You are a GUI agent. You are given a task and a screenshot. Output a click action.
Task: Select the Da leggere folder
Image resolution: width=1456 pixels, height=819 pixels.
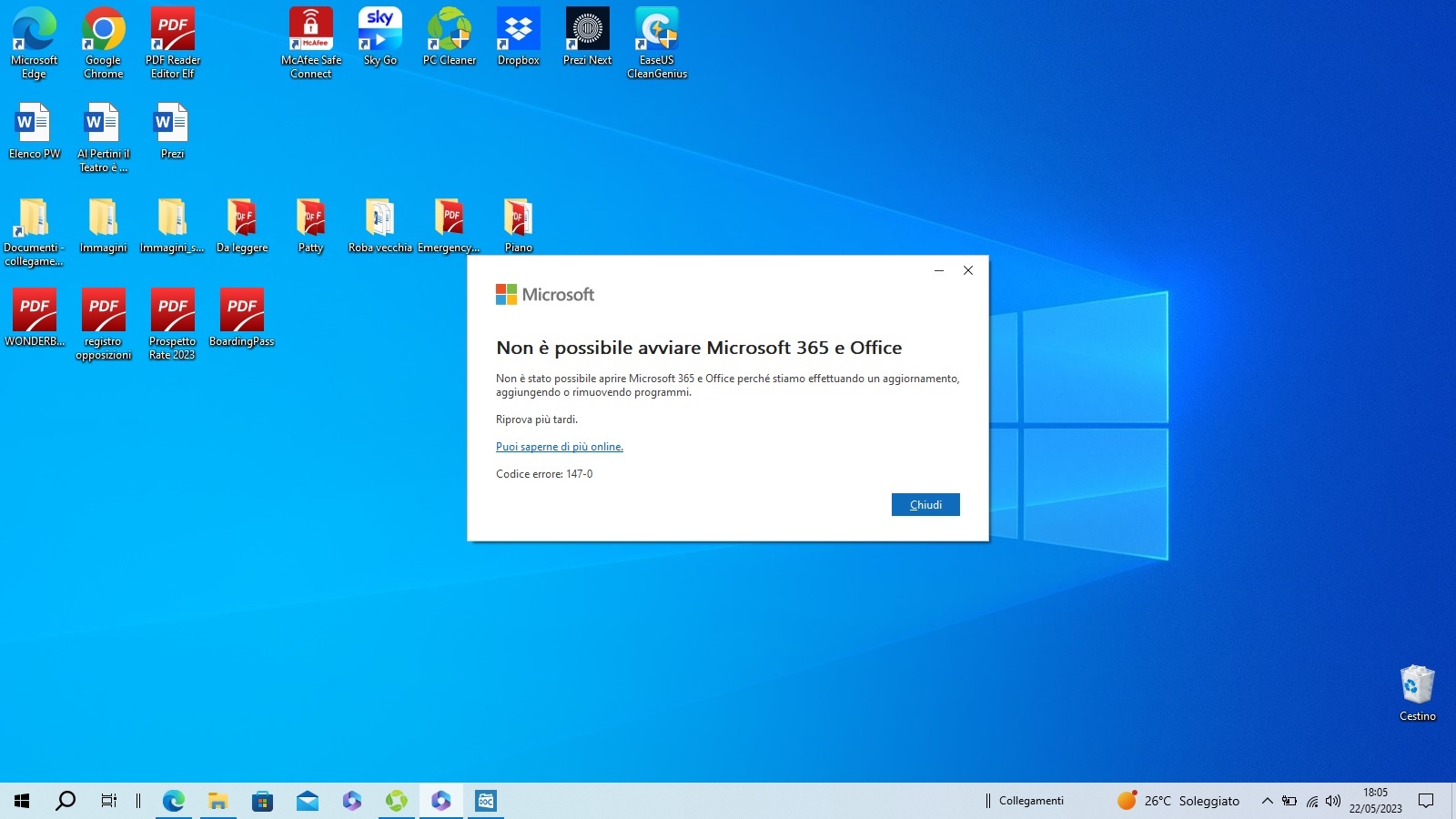click(242, 226)
